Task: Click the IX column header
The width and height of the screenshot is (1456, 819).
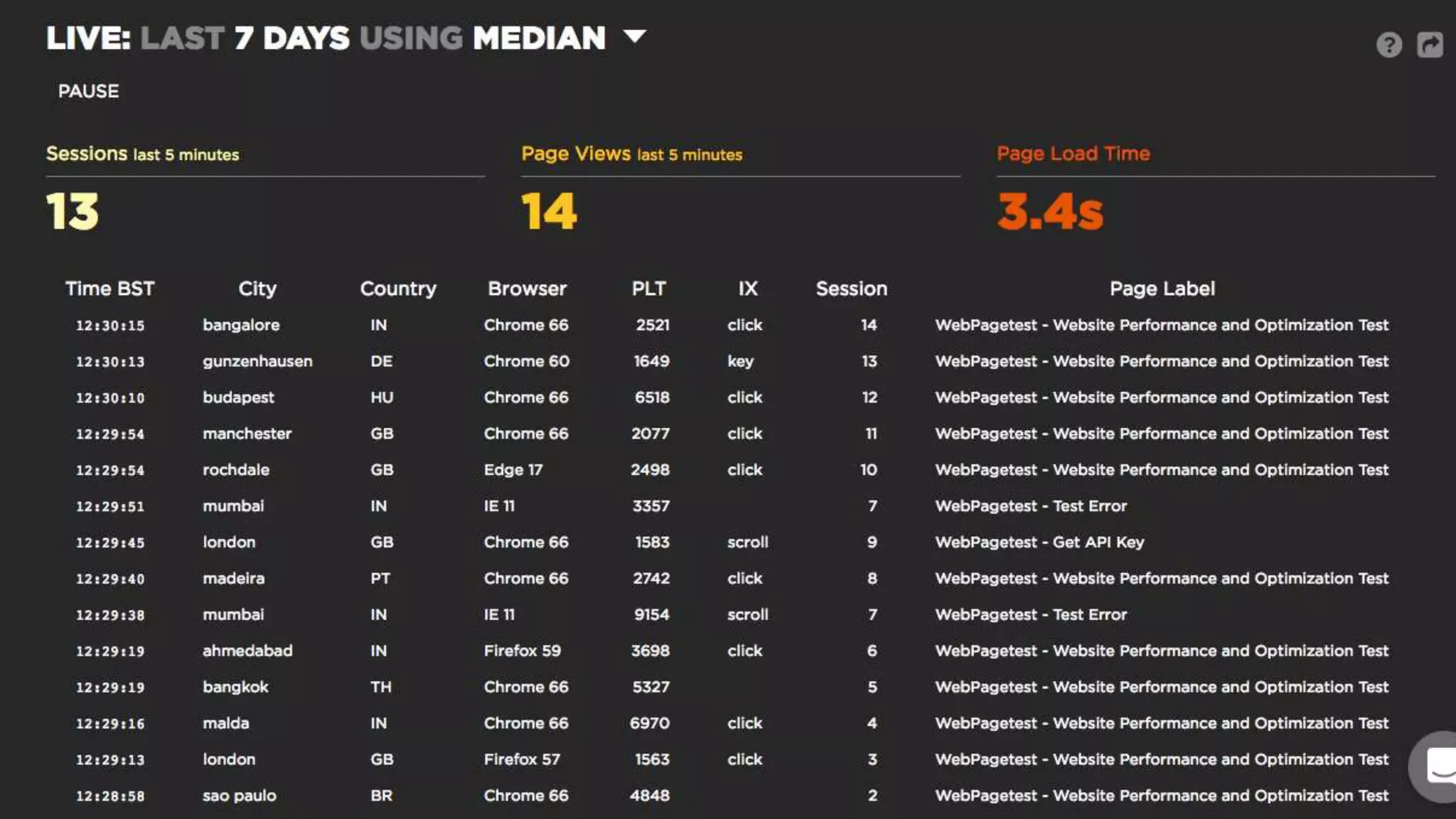Action: coord(747,289)
